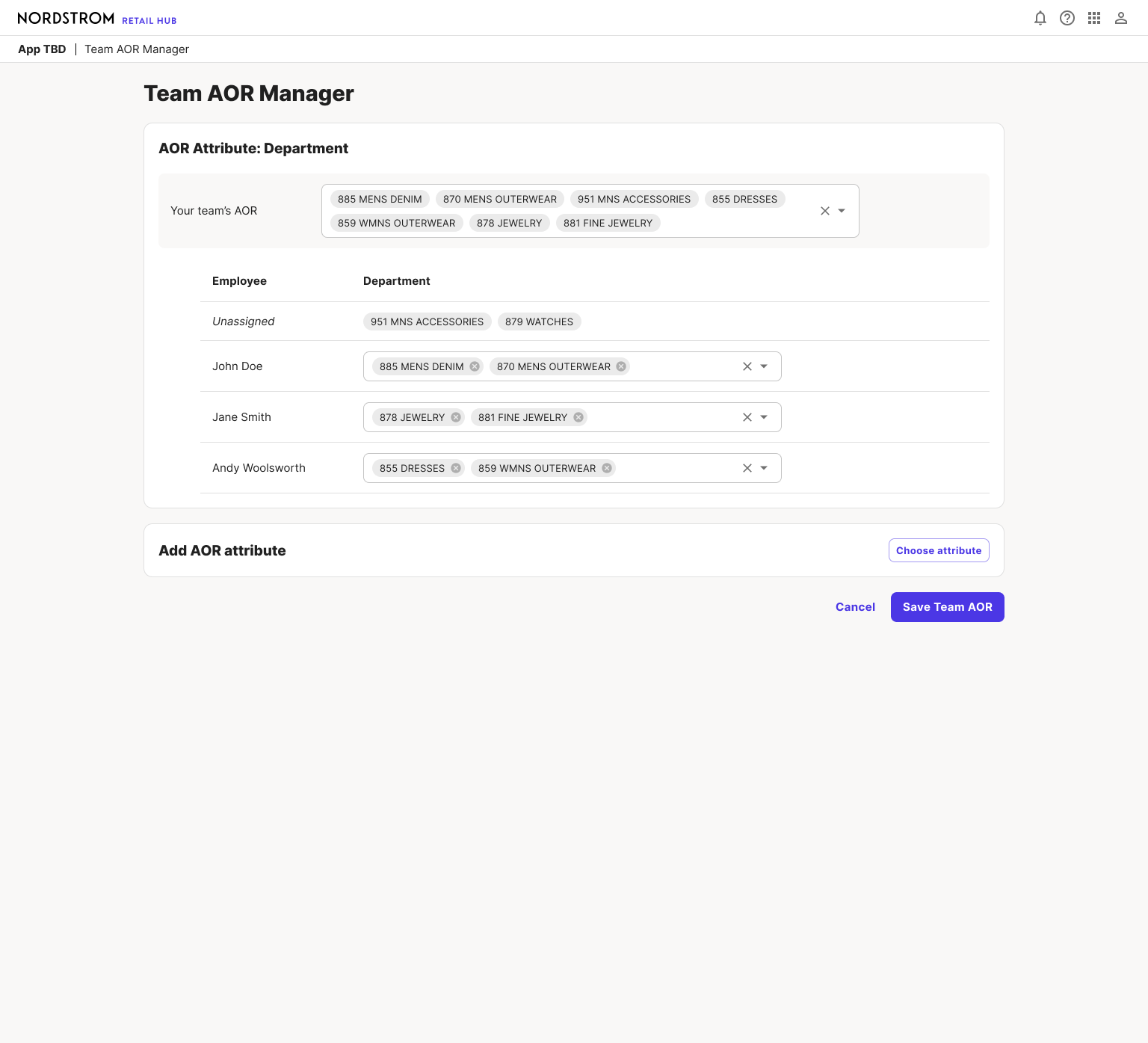
Task: Expand John Doe's department dropdown arrow
Action: [x=764, y=366]
